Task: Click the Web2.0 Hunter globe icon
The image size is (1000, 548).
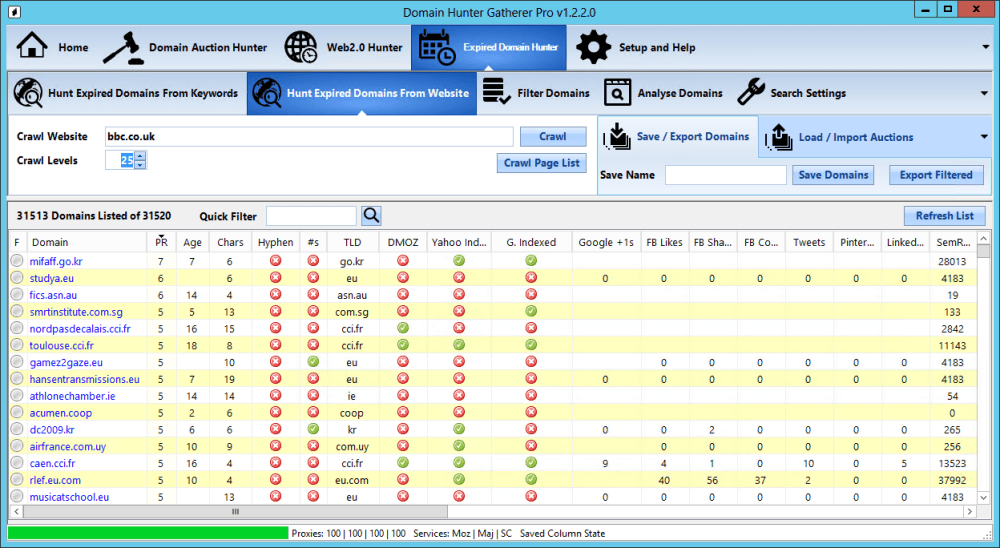Action: click(301, 47)
